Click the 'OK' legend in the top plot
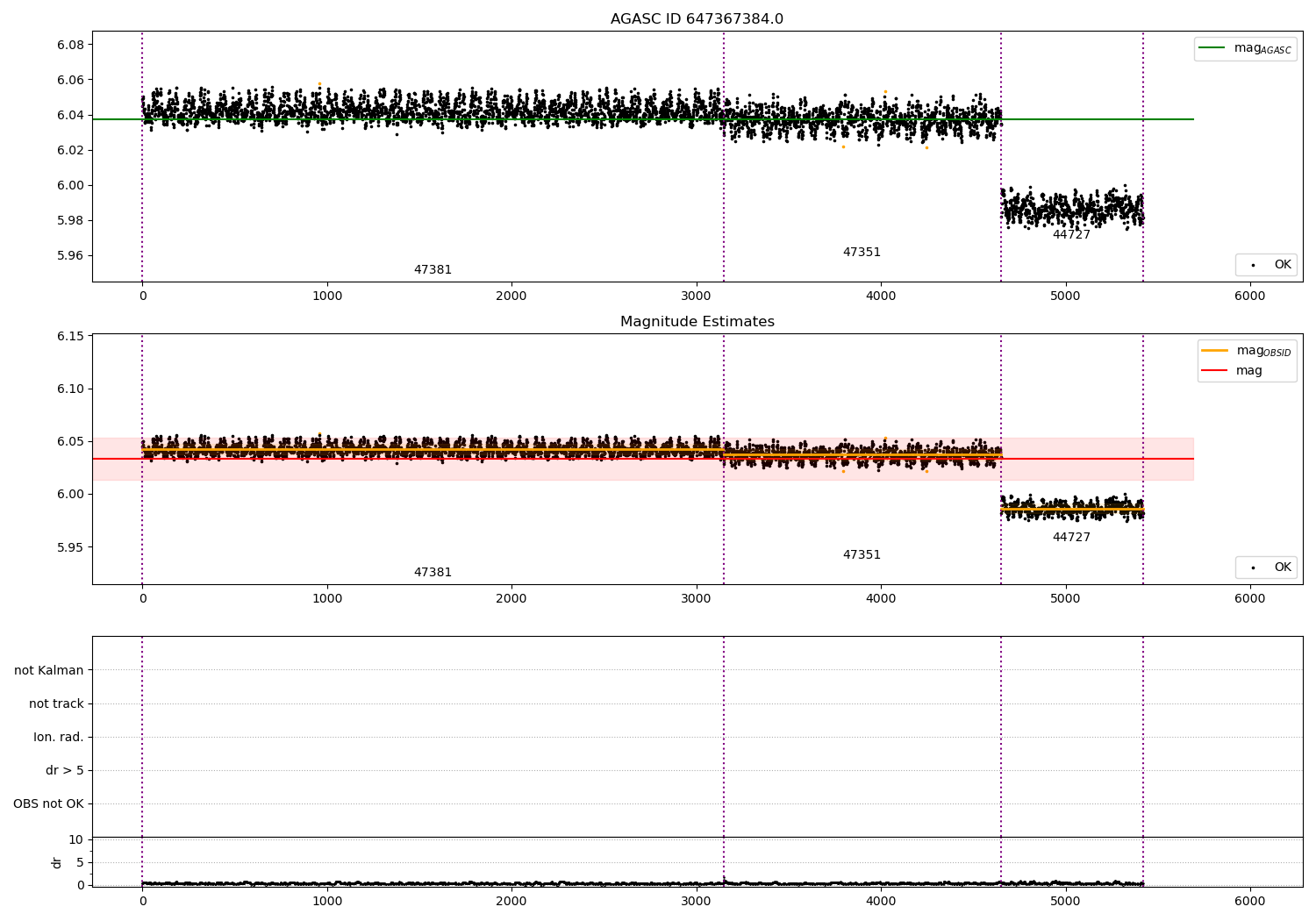The height and width of the screenshot is (921, 1316). 1266,265
